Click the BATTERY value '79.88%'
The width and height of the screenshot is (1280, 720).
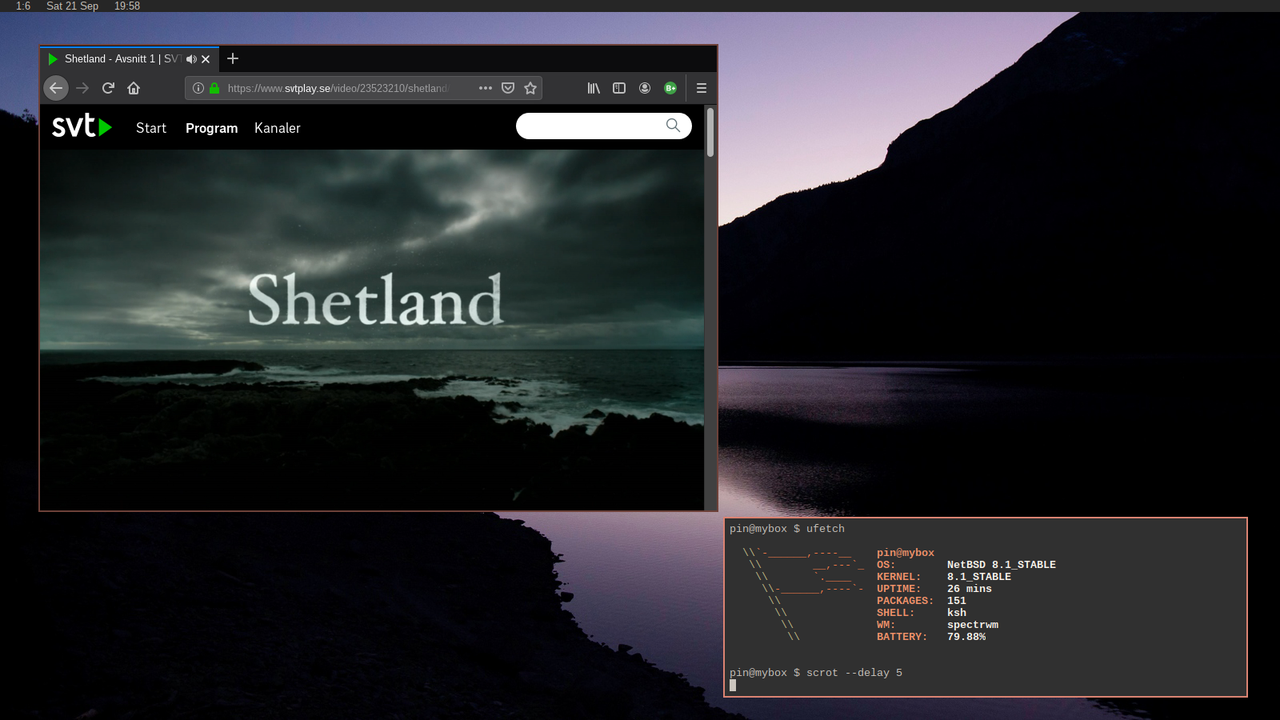966,637
